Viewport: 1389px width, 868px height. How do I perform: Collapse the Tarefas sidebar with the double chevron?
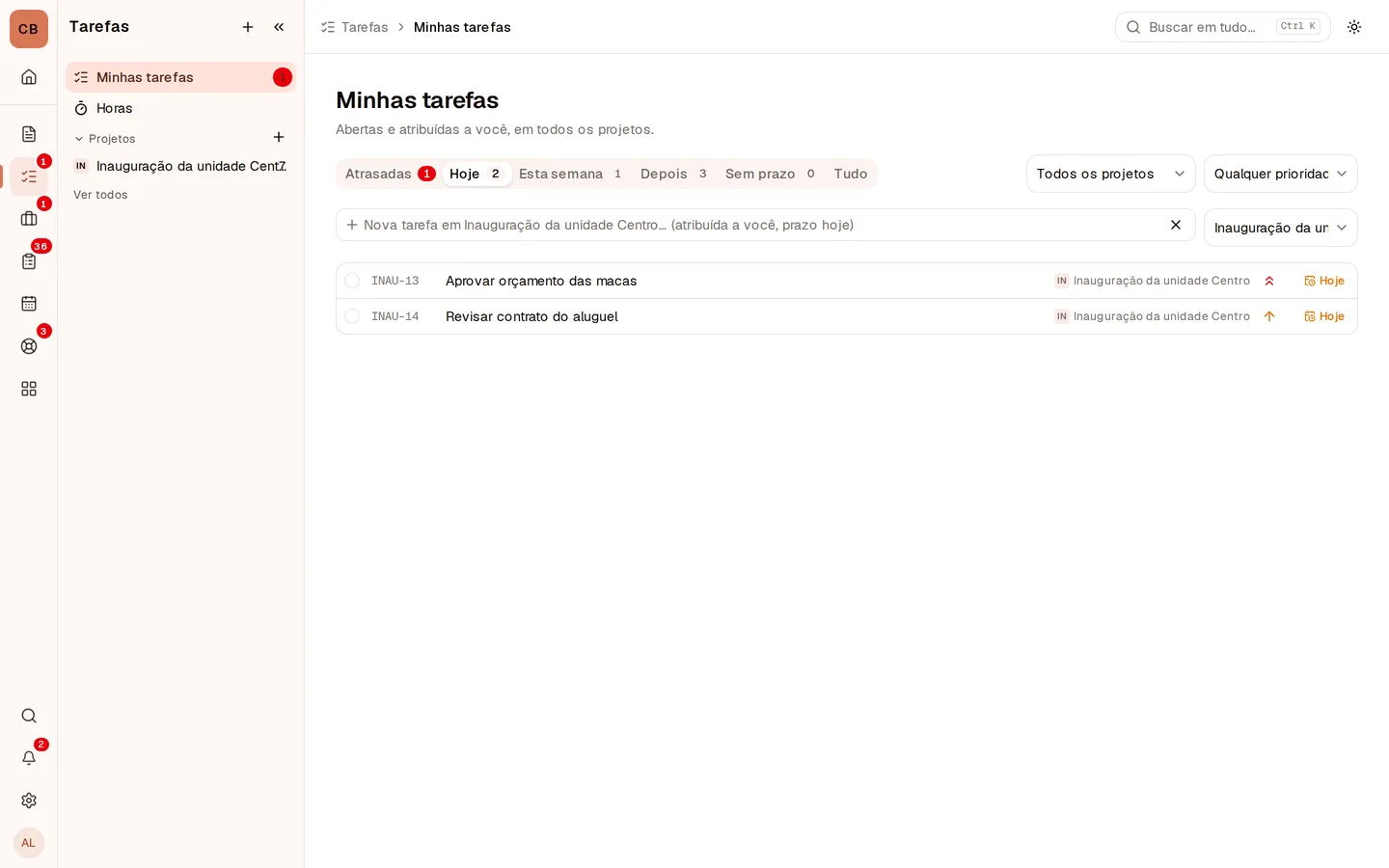[279, 27]
